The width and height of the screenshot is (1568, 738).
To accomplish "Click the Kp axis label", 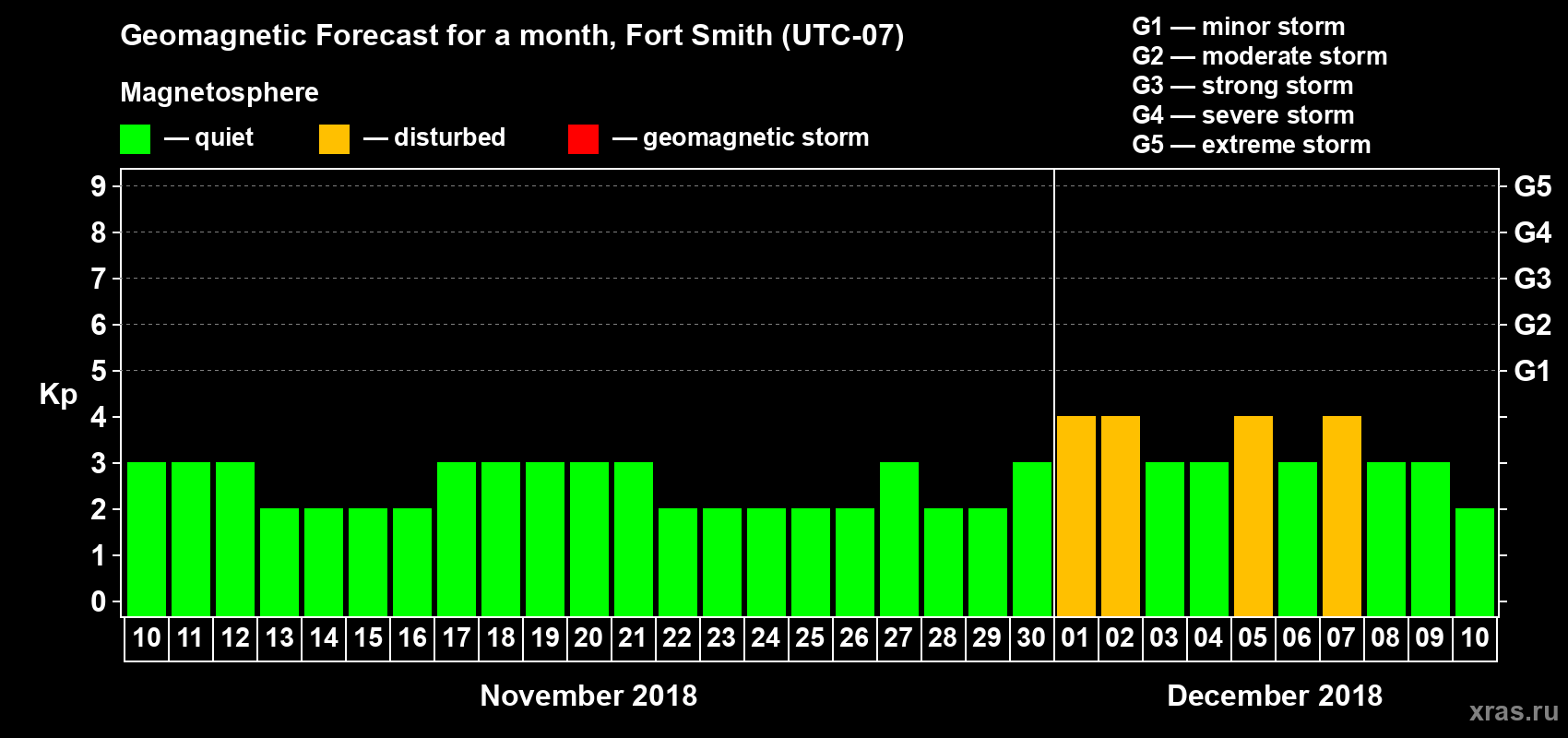I will (58, 395).
